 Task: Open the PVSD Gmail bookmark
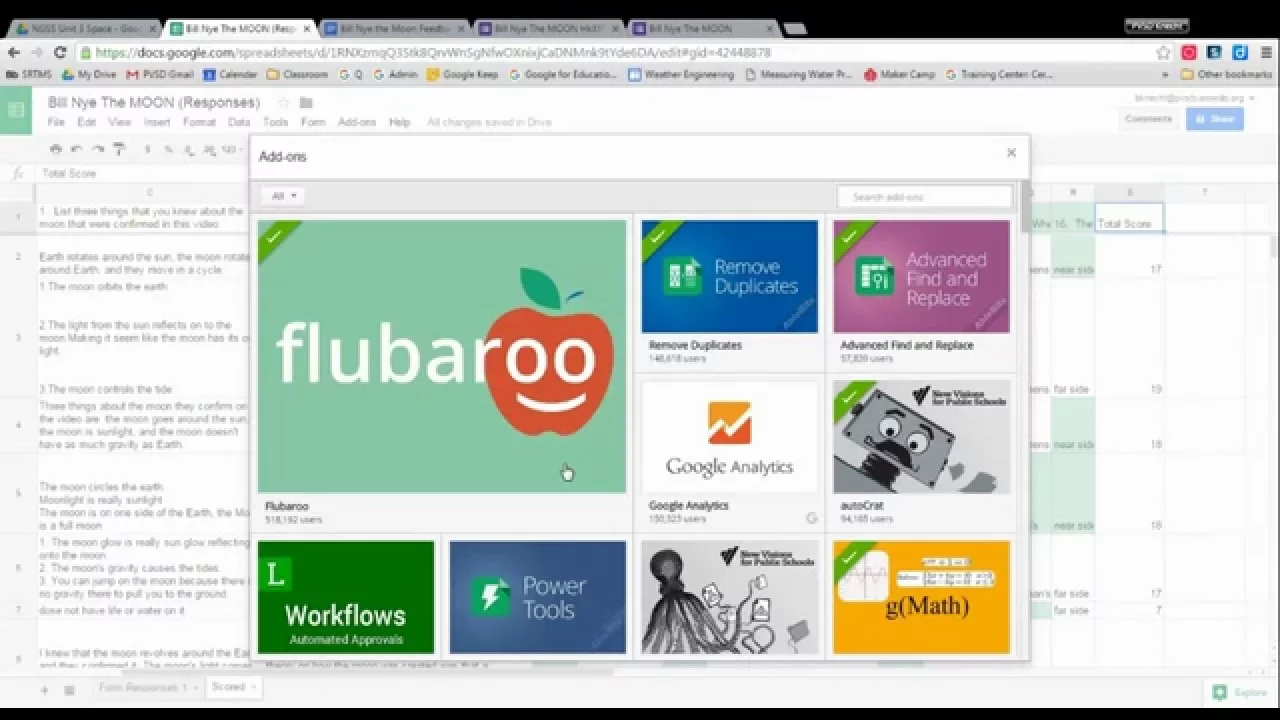pyautogui.click(x=160, y=74)
